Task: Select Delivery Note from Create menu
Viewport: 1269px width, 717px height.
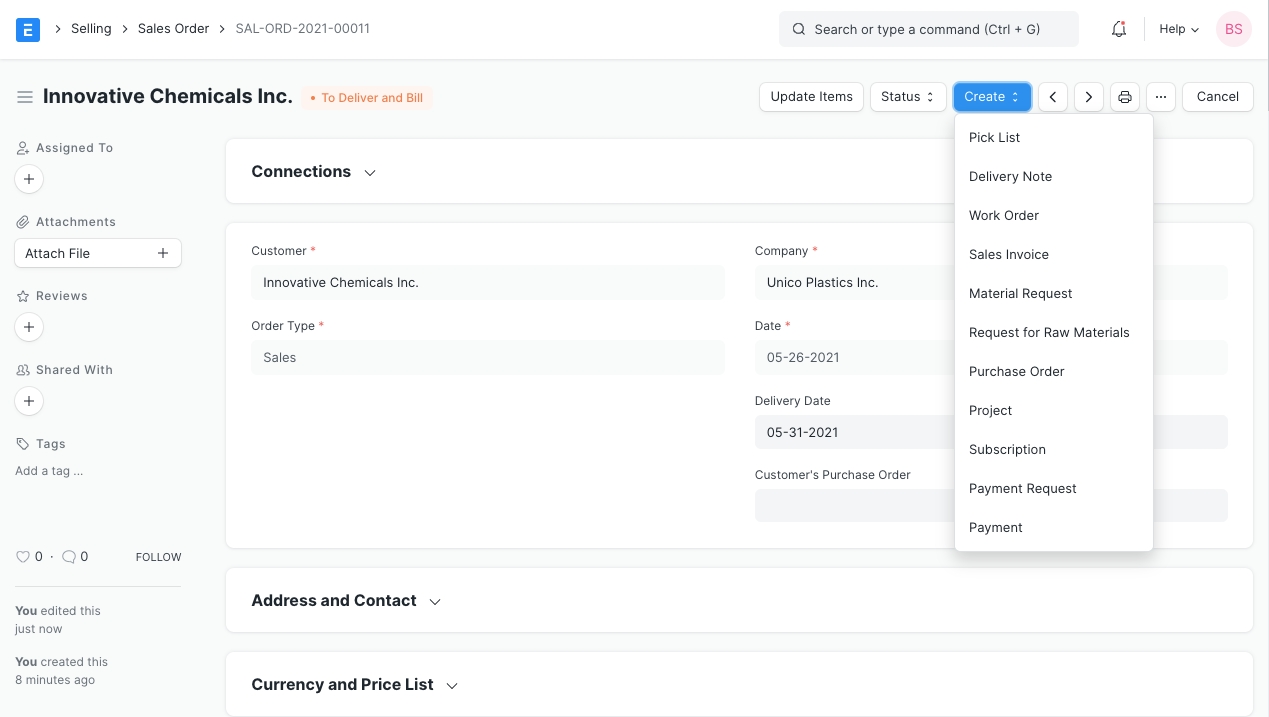Action: (x=1010, y=176)
